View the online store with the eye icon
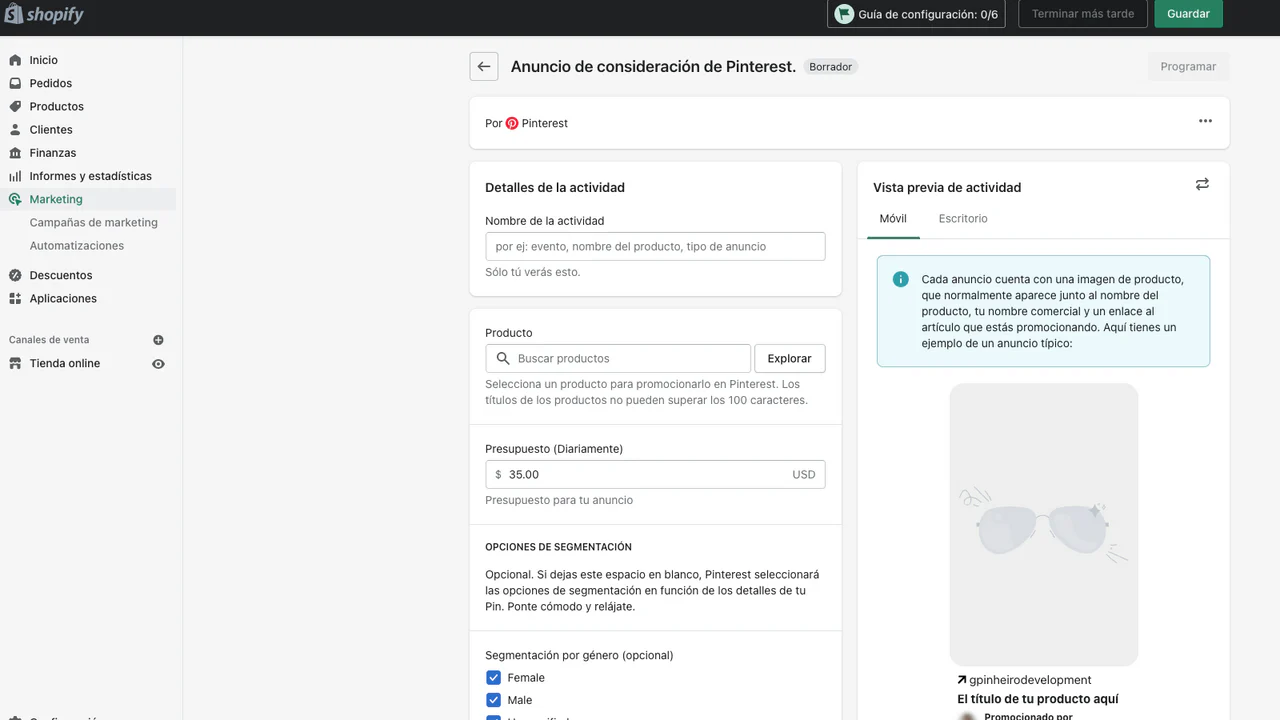This screenshot has height=720, width=1280. click(x=158, y=364)
